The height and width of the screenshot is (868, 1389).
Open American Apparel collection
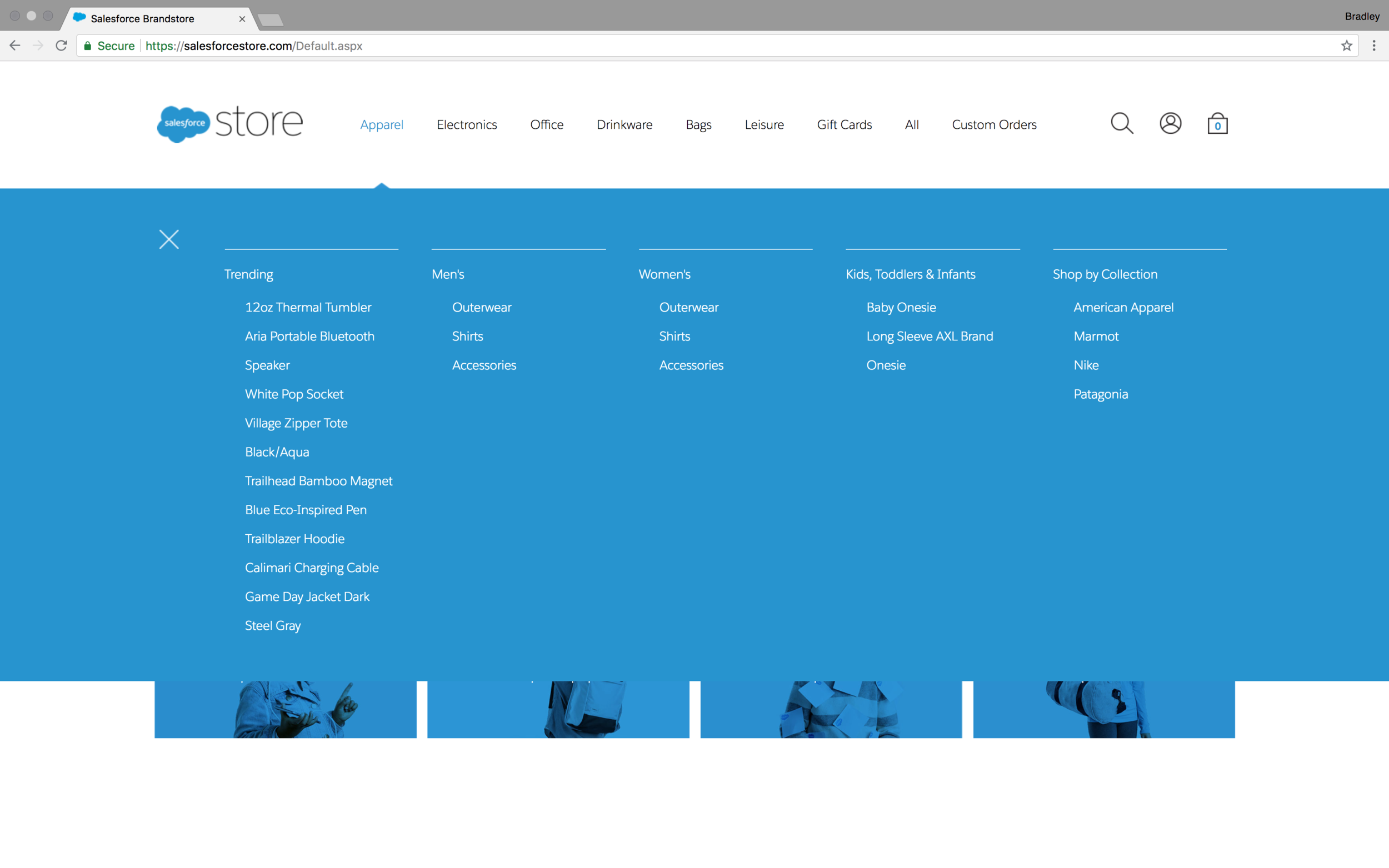[x=1123, y=307]
